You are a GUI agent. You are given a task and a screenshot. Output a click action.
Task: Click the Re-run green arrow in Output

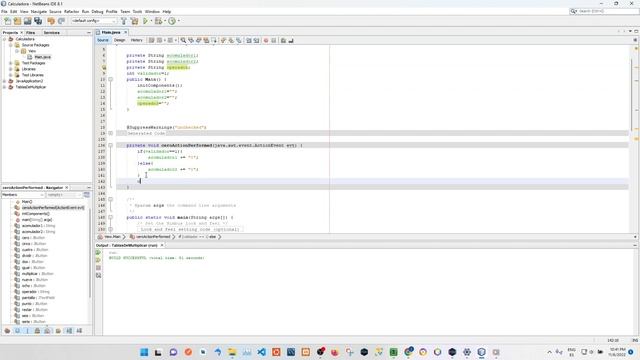98,253
